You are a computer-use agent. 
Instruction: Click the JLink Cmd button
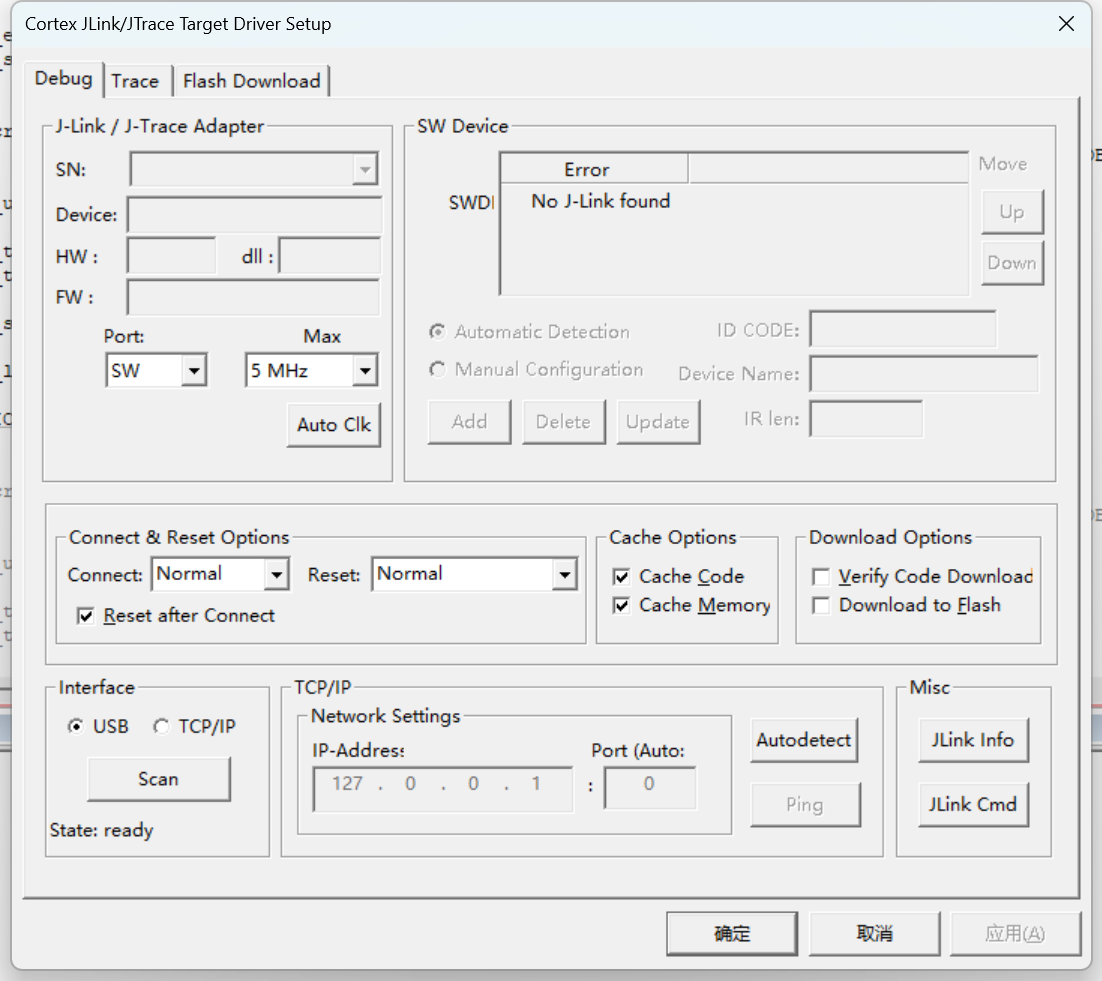973,805
